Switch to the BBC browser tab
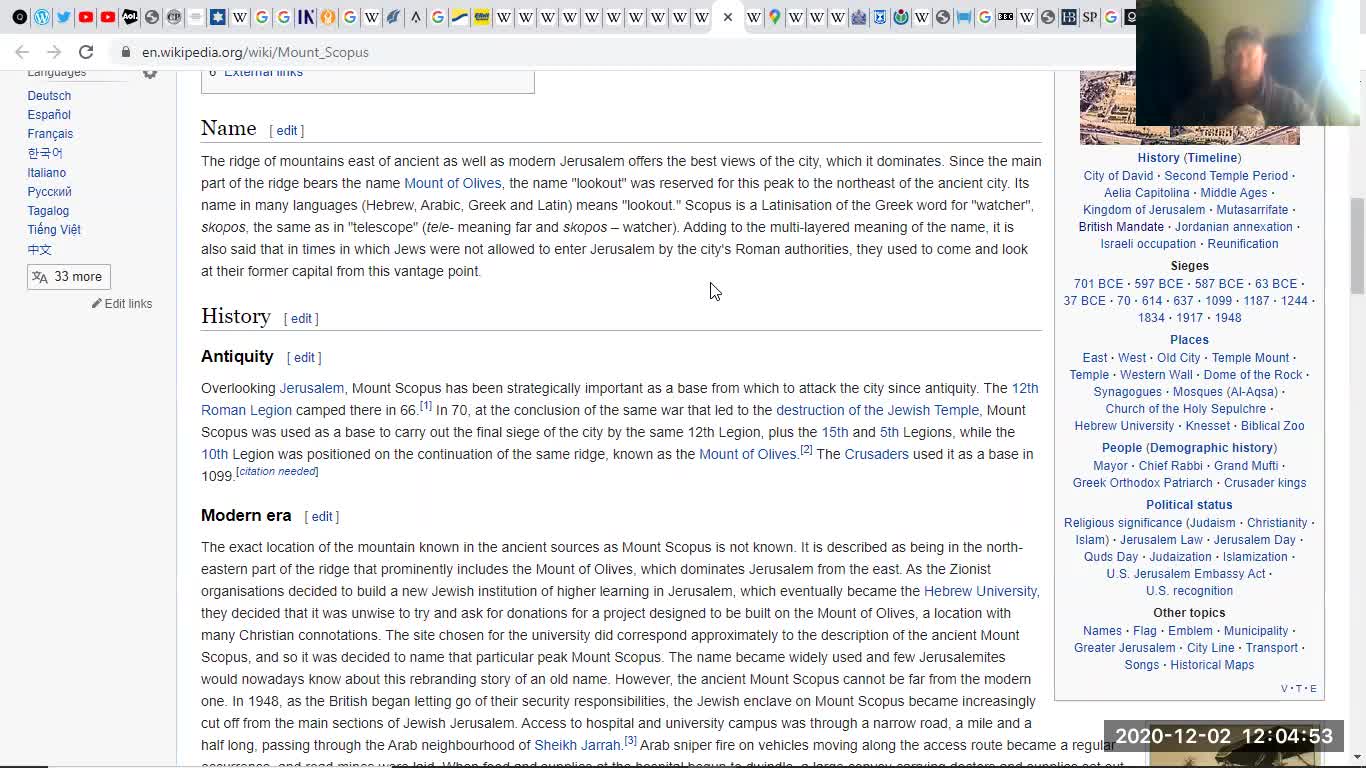The image size is (1366, 768). coord(1005,17)
